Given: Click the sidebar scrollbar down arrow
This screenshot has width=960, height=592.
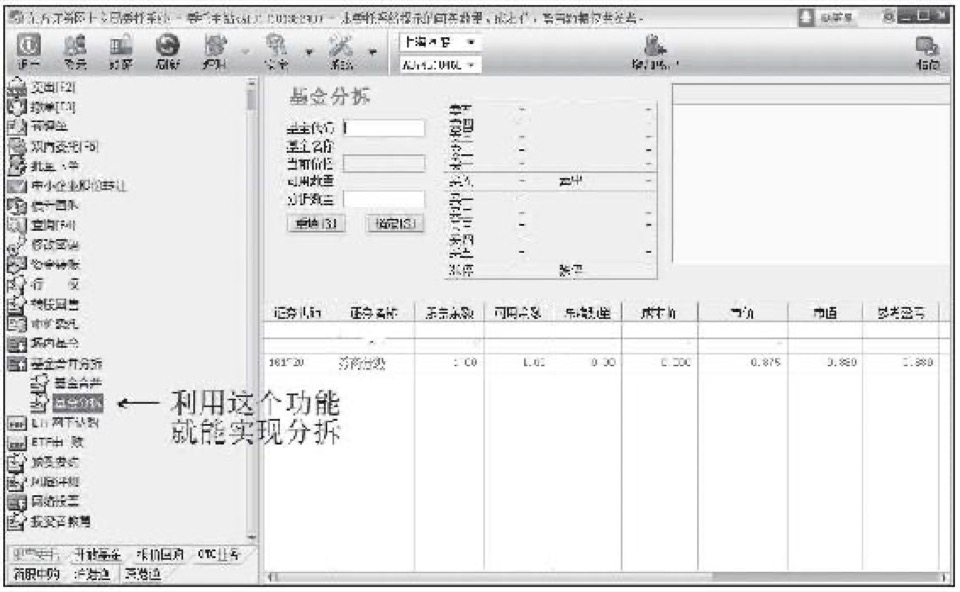Looking at the screenshot, I should click(251, 536).
